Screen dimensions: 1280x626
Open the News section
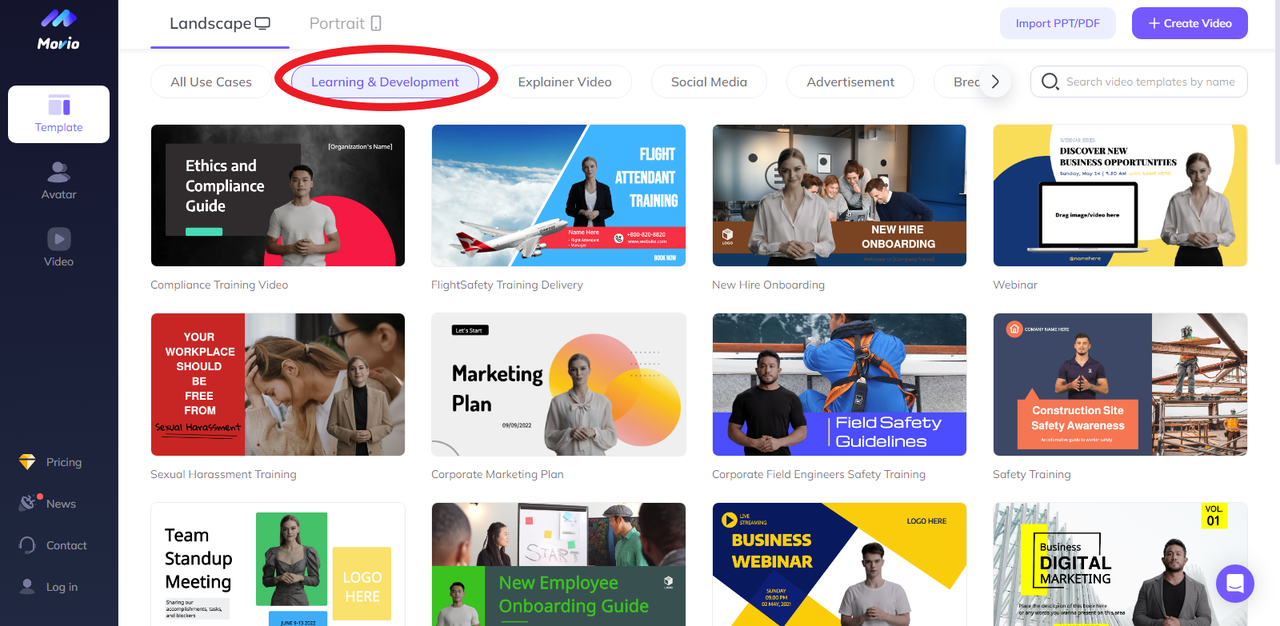click(48, 503)
